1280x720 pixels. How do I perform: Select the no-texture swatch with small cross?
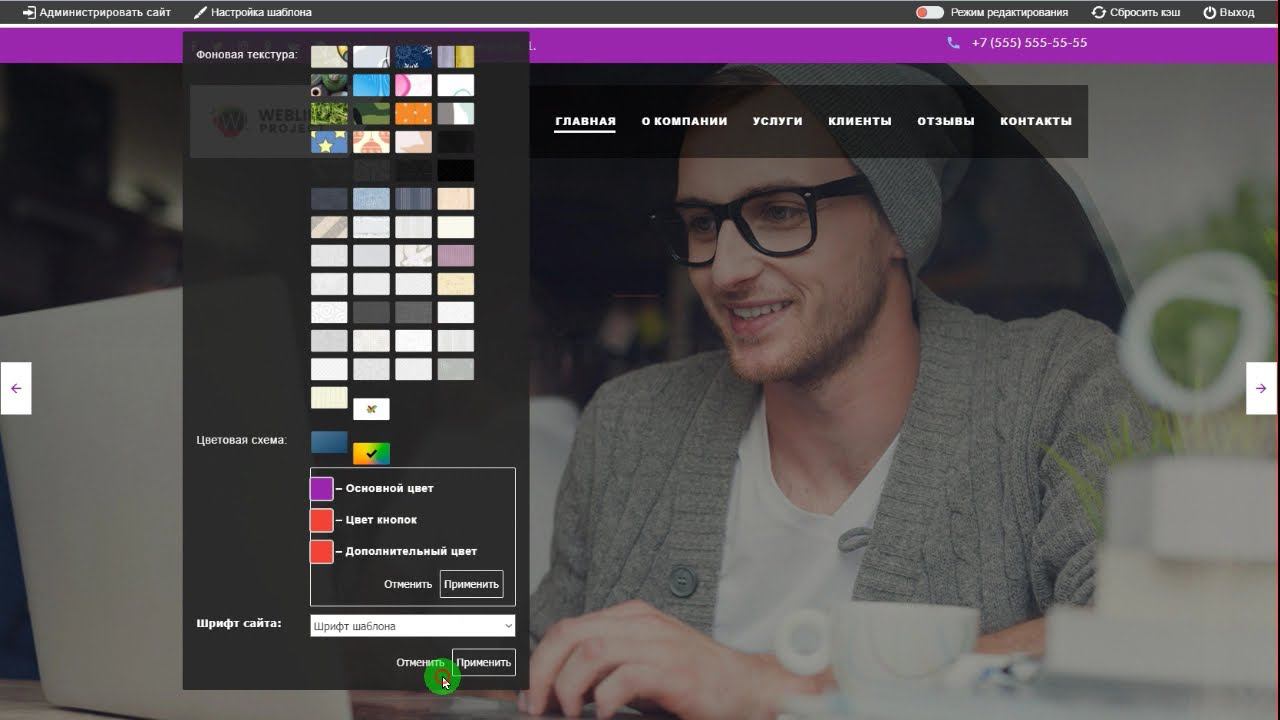pyautogui.click(x=371, y=409)
